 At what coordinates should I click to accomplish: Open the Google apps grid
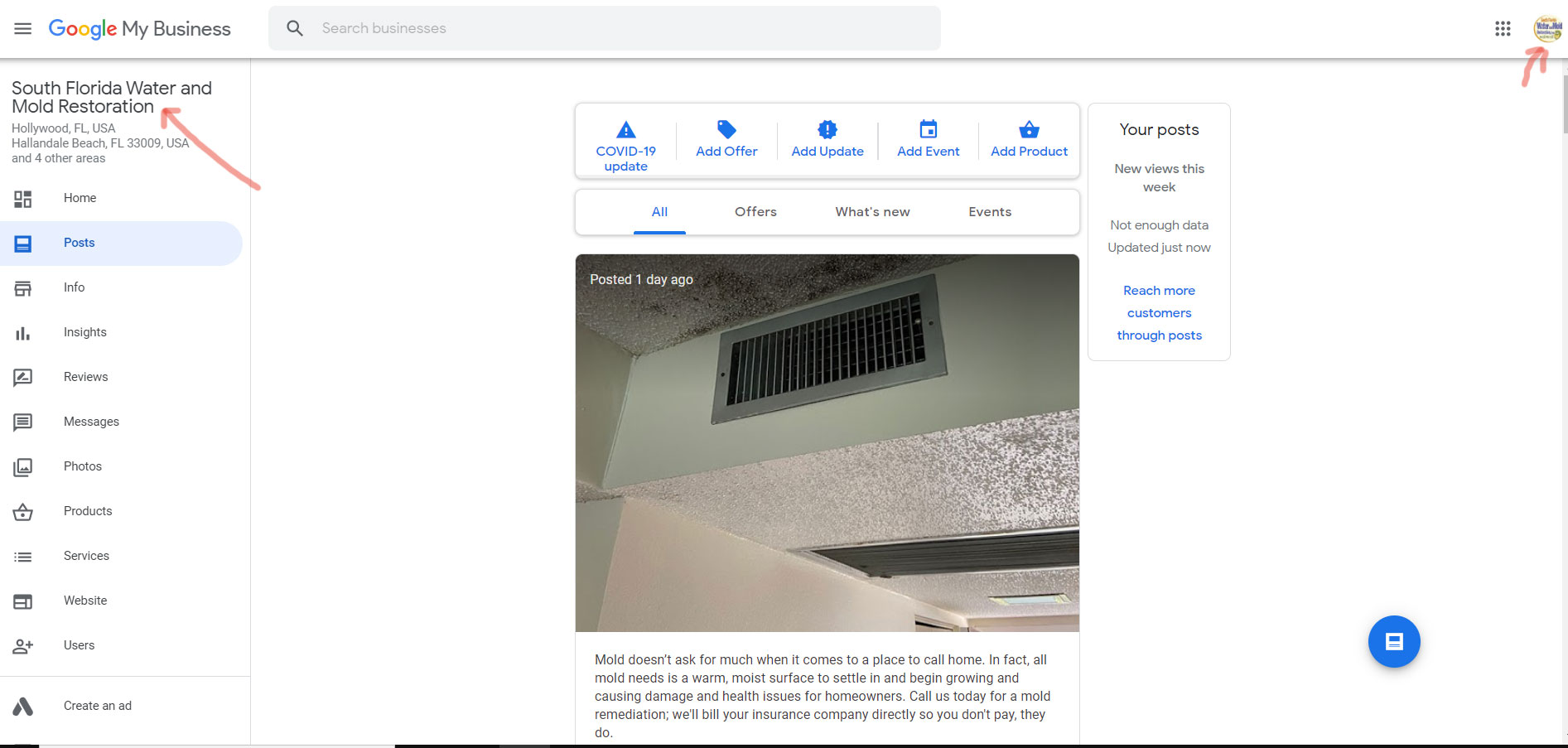(1503, 29)
